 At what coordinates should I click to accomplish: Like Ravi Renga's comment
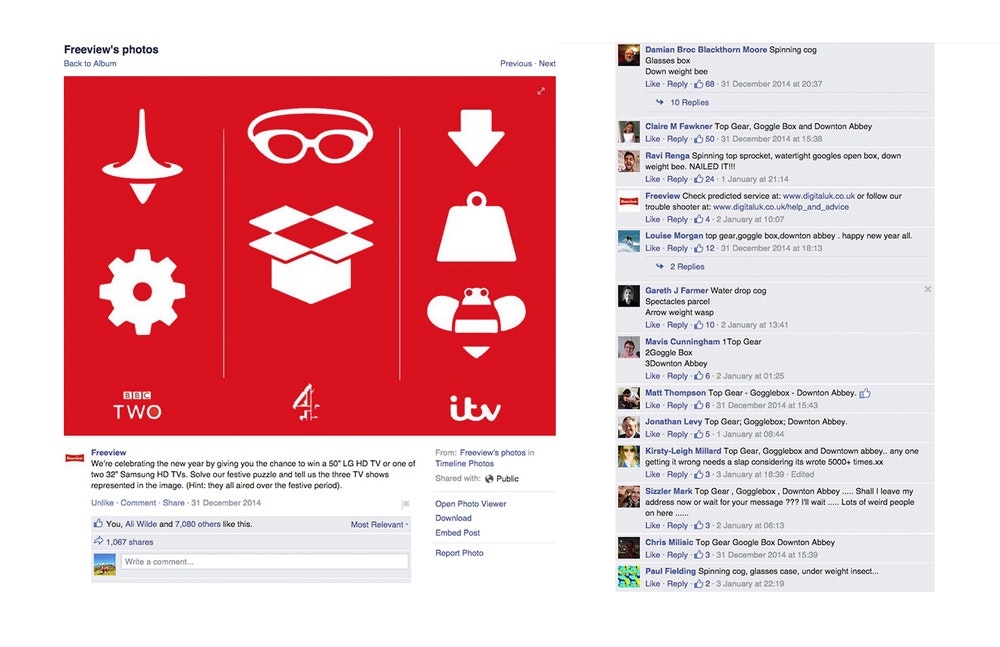coord(652,179)
